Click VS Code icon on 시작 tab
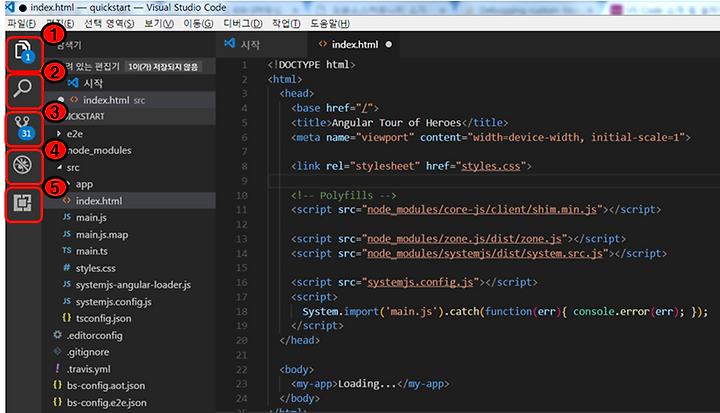Viewport: 720px width, 413px height. 230,44
